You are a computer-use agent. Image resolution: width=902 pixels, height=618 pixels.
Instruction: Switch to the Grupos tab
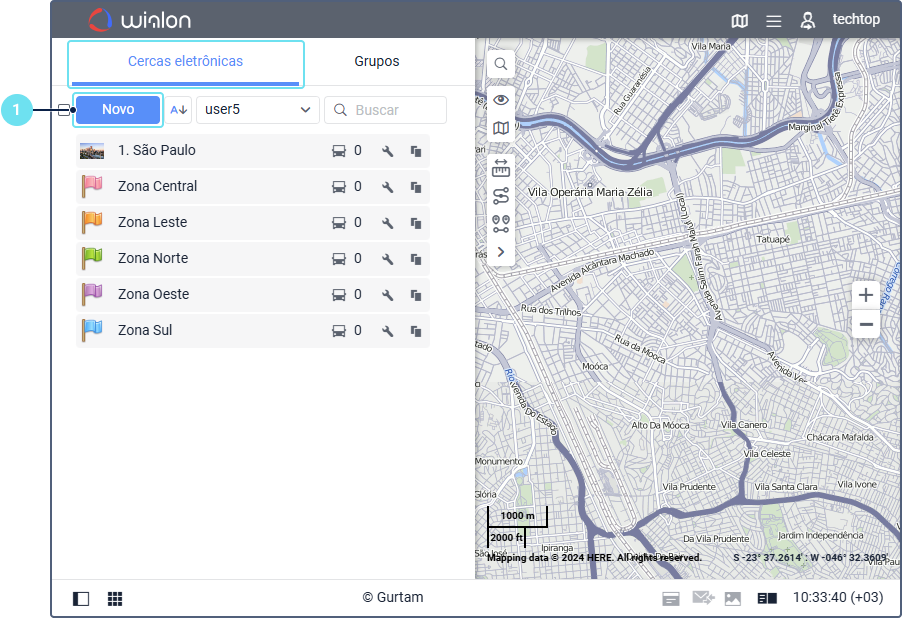coord(377,62)
